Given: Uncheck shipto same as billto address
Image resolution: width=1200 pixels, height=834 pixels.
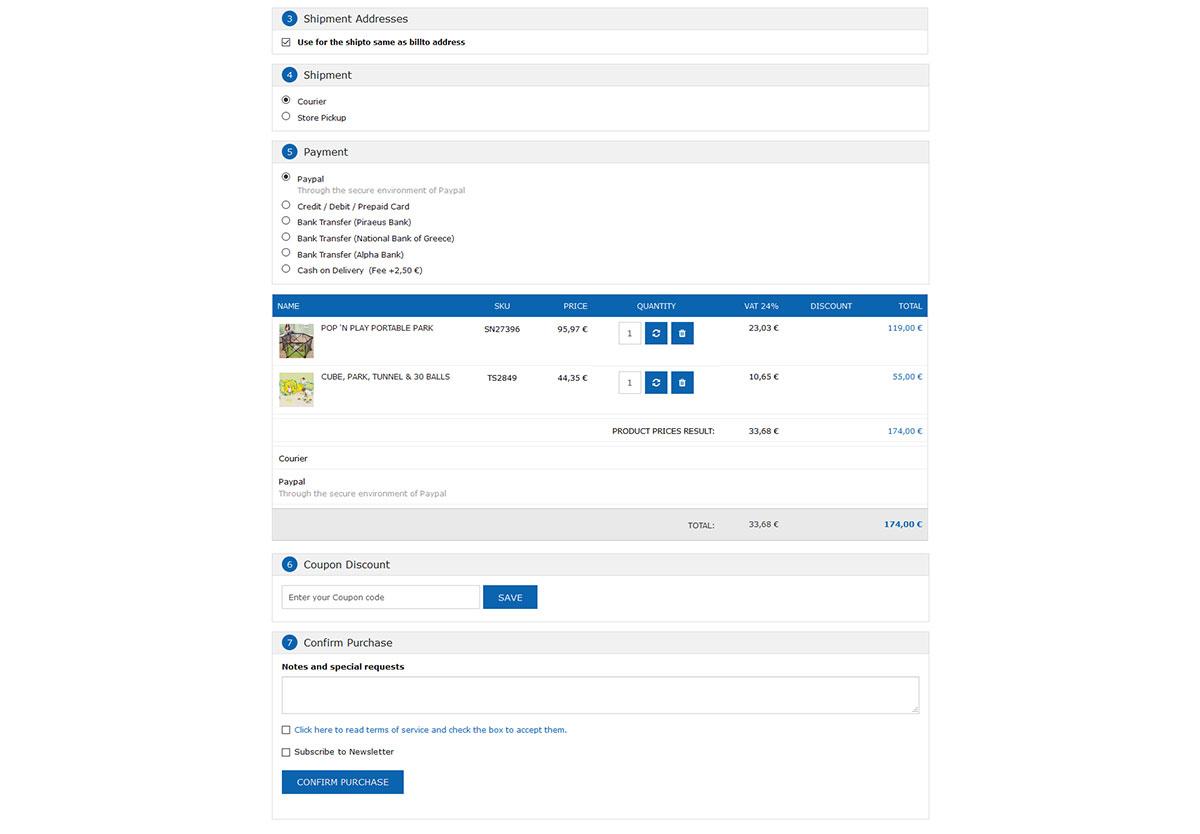Looking at the screenshot, I should point(286,42).
